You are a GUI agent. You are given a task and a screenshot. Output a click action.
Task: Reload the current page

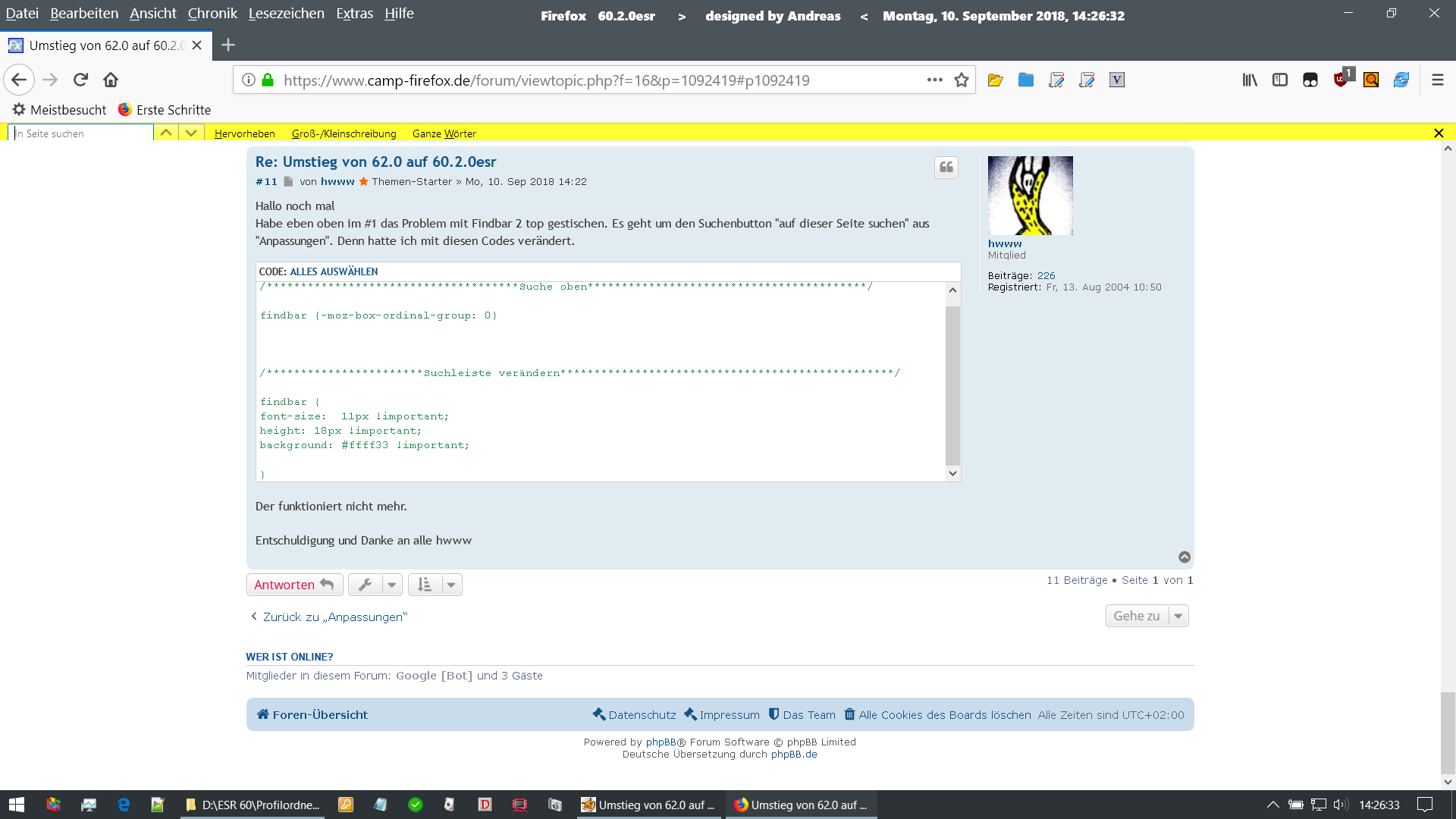pos(80,80)
